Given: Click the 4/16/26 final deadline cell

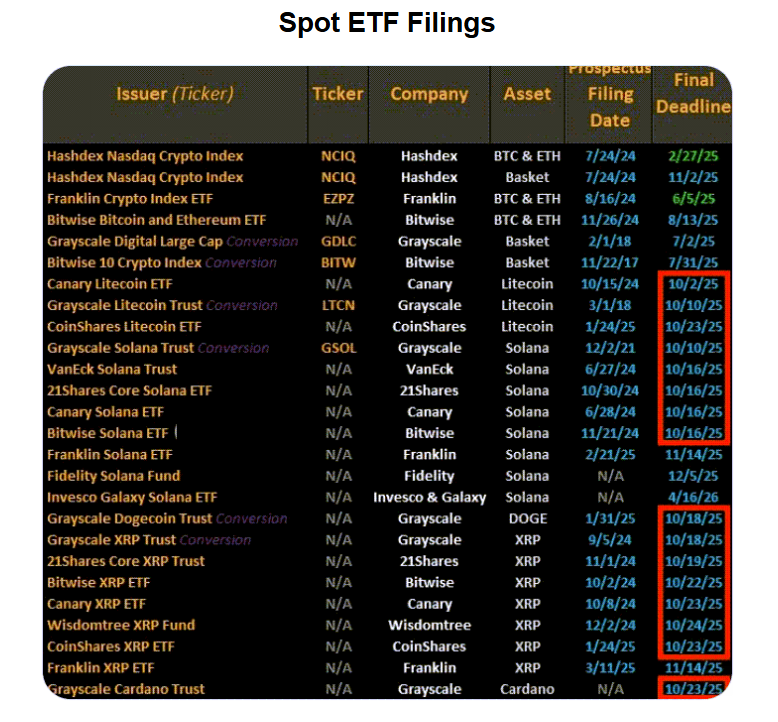Looking at the screenshot, I should (x=692, y=497).
